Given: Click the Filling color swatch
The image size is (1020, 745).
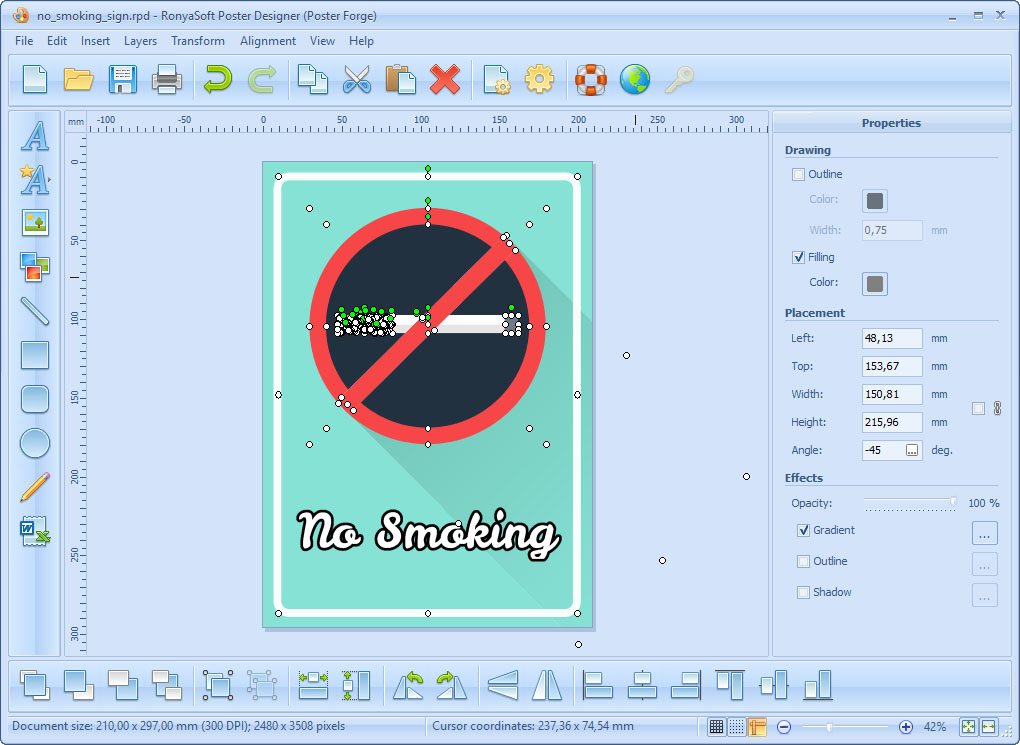Looking at the screenshot, I should pyautogui.click(x=875, y=284).
